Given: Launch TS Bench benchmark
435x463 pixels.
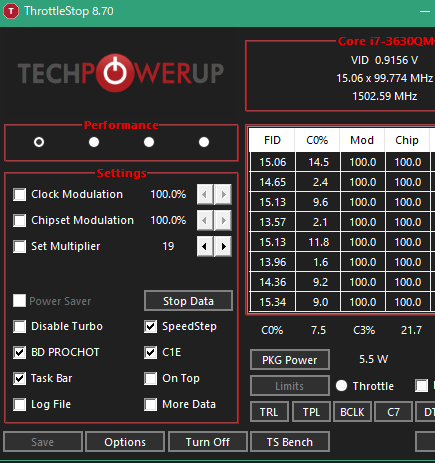Looking at the screenshot, I should click(290, 442).
